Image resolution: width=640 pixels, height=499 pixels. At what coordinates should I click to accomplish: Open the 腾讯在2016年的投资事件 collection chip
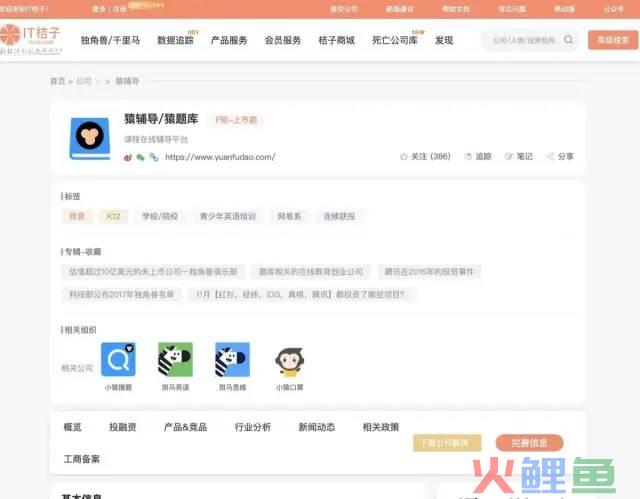click(x=429, y=272)
